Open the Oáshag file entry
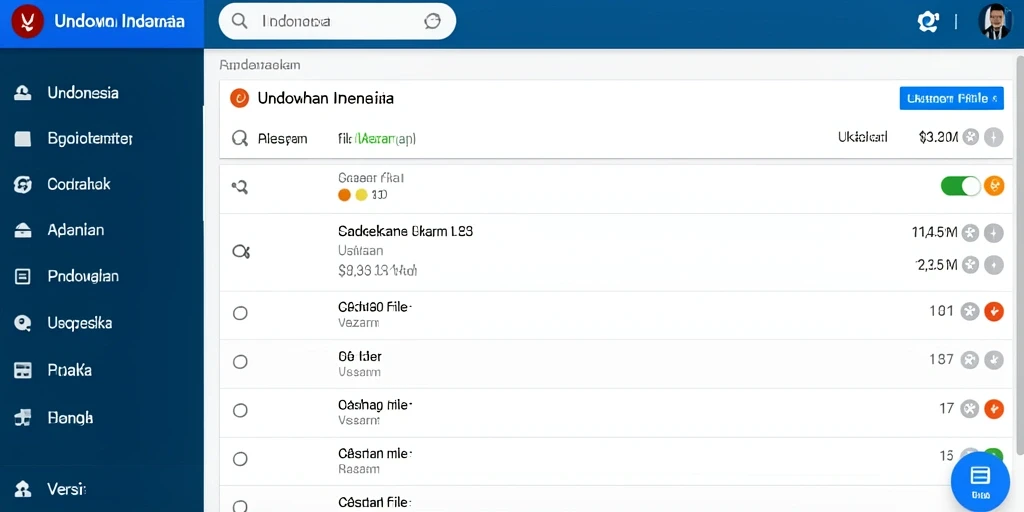The width and height of the screenshot is (1024, 512). (x=376, y=405)
